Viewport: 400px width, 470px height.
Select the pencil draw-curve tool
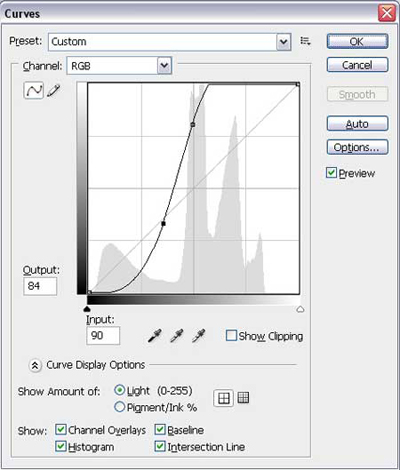(54, 90)
